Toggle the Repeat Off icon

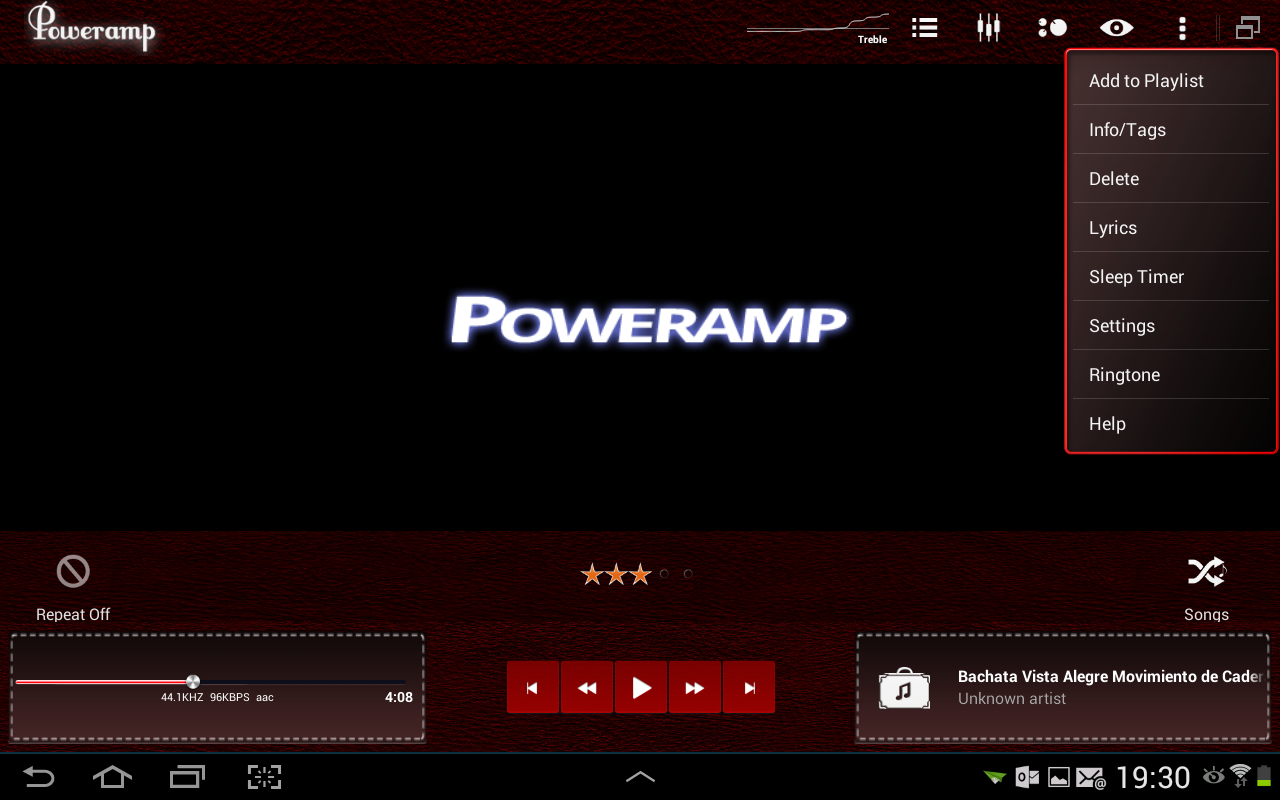[x=73, y=572]
